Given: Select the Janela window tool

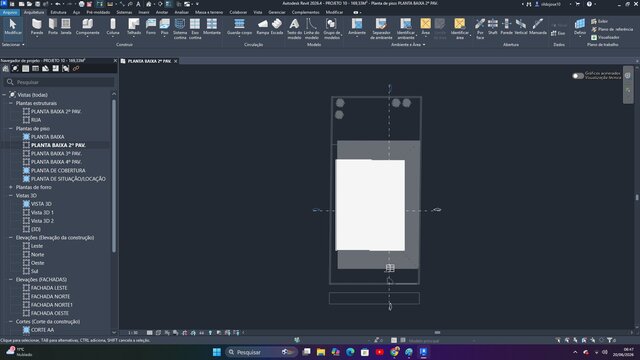Looking at the screenshot, I should (66, 27).
